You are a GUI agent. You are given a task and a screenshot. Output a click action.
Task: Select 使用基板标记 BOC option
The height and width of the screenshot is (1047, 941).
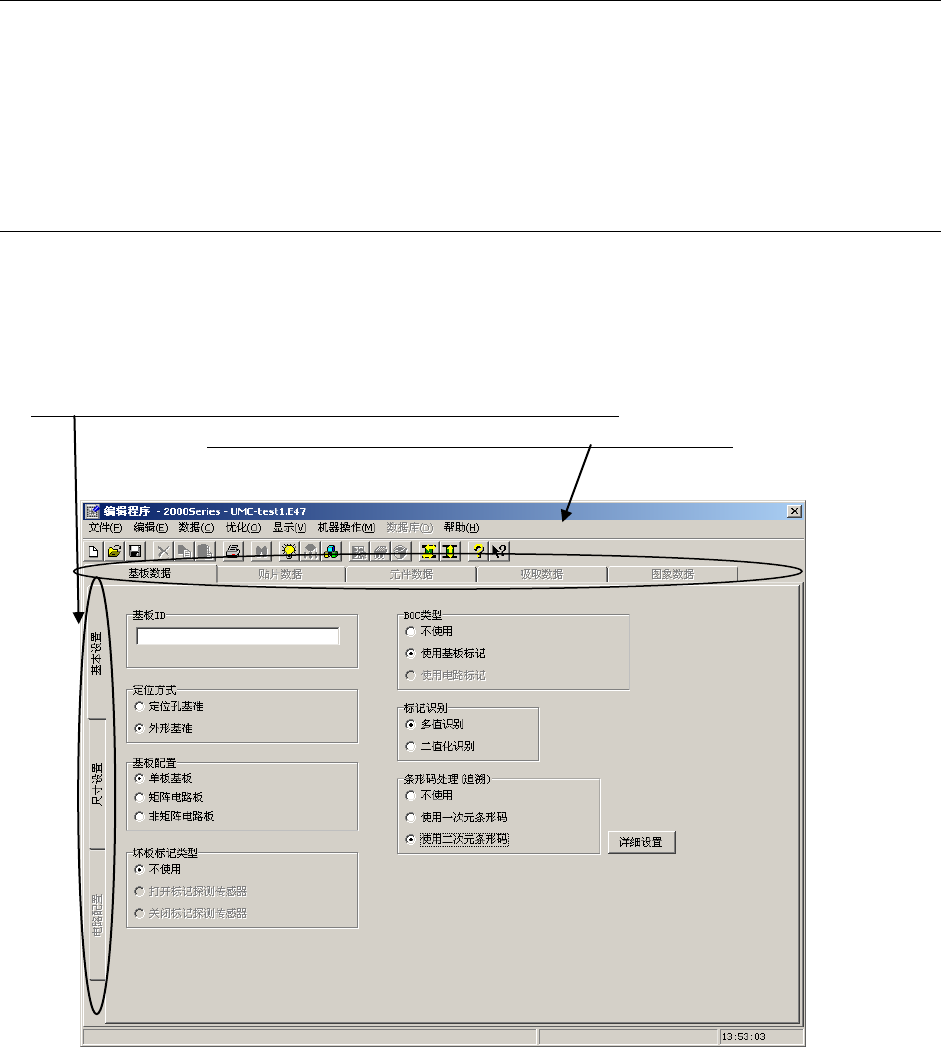(445, 653)
